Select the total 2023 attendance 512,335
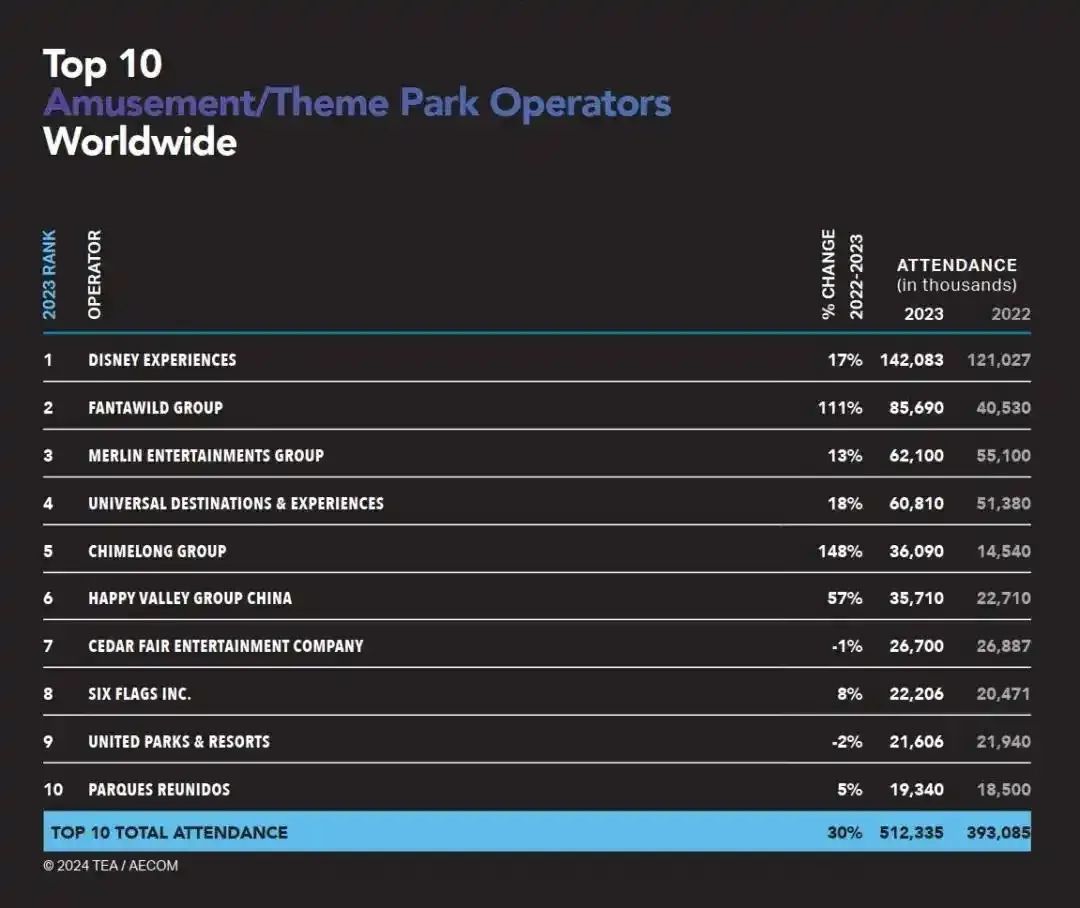Image resolution: width=1080 pixels, height=908 pixels. point(911,832)
